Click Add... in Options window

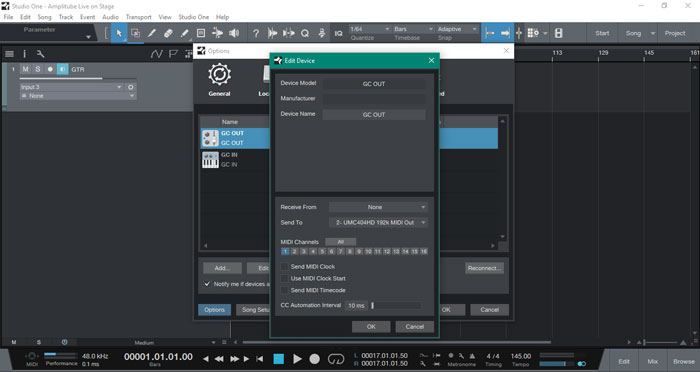222,268
